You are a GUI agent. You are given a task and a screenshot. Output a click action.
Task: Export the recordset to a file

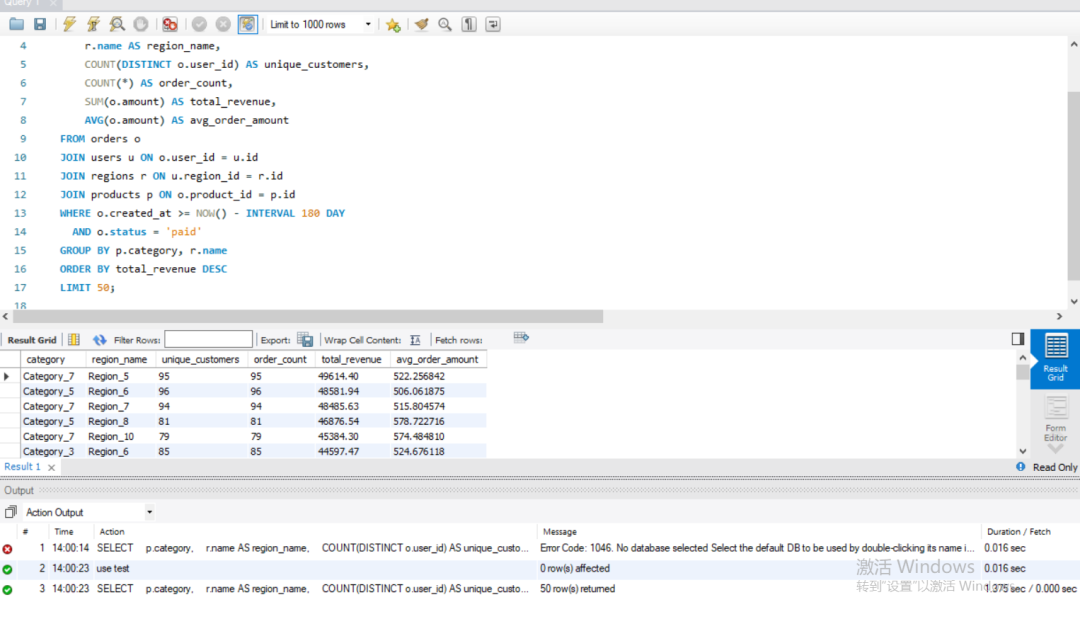305,339
